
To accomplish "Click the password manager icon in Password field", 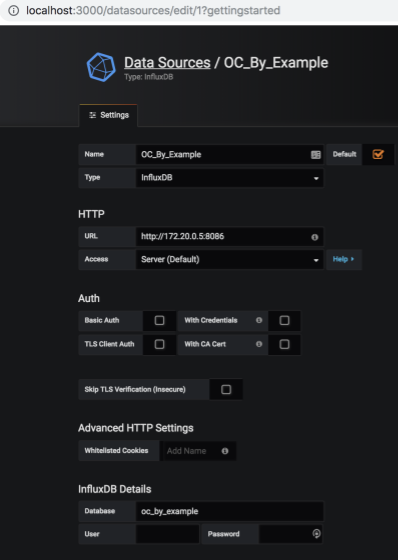I will click(x=316, y=534).
